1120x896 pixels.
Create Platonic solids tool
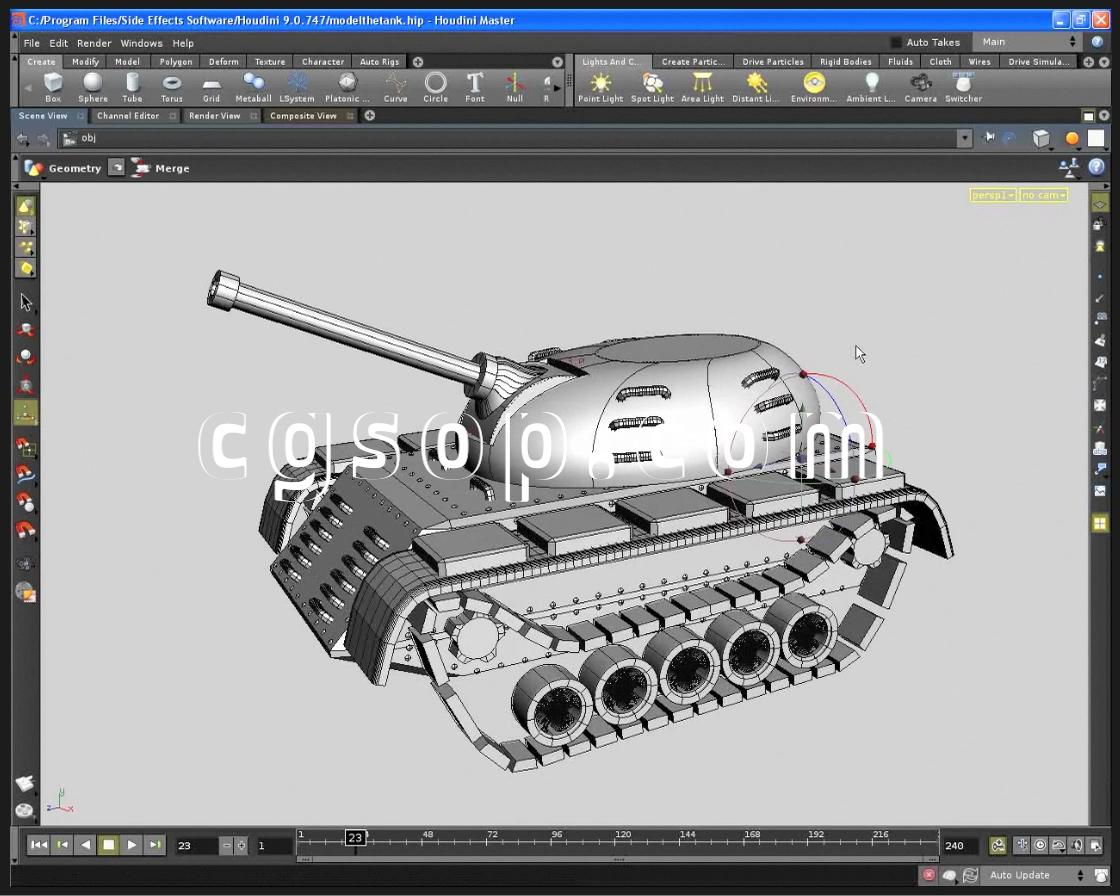[347, 87]
